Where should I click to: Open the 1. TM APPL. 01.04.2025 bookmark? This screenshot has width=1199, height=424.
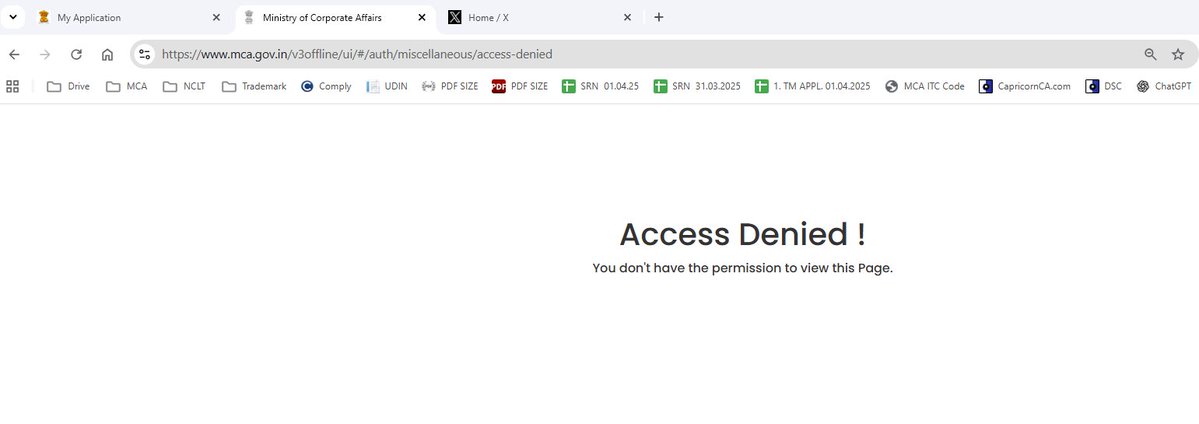(813, 86)
